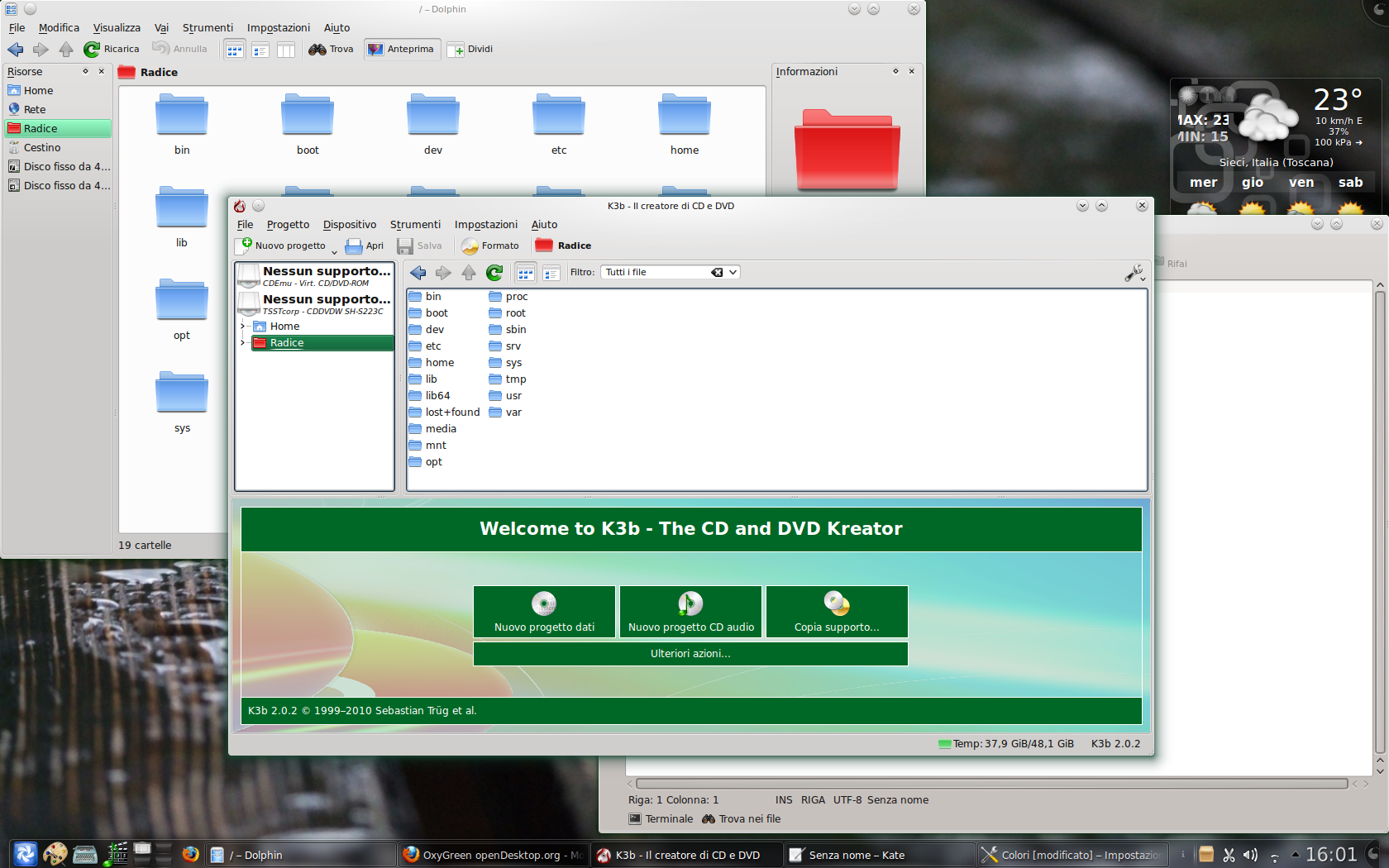Switch to OxyGreen openDesktop.org taskbar entry
Image resolution: width=1389 pixels, height=868 pixels.
click(x=494, y=855)
